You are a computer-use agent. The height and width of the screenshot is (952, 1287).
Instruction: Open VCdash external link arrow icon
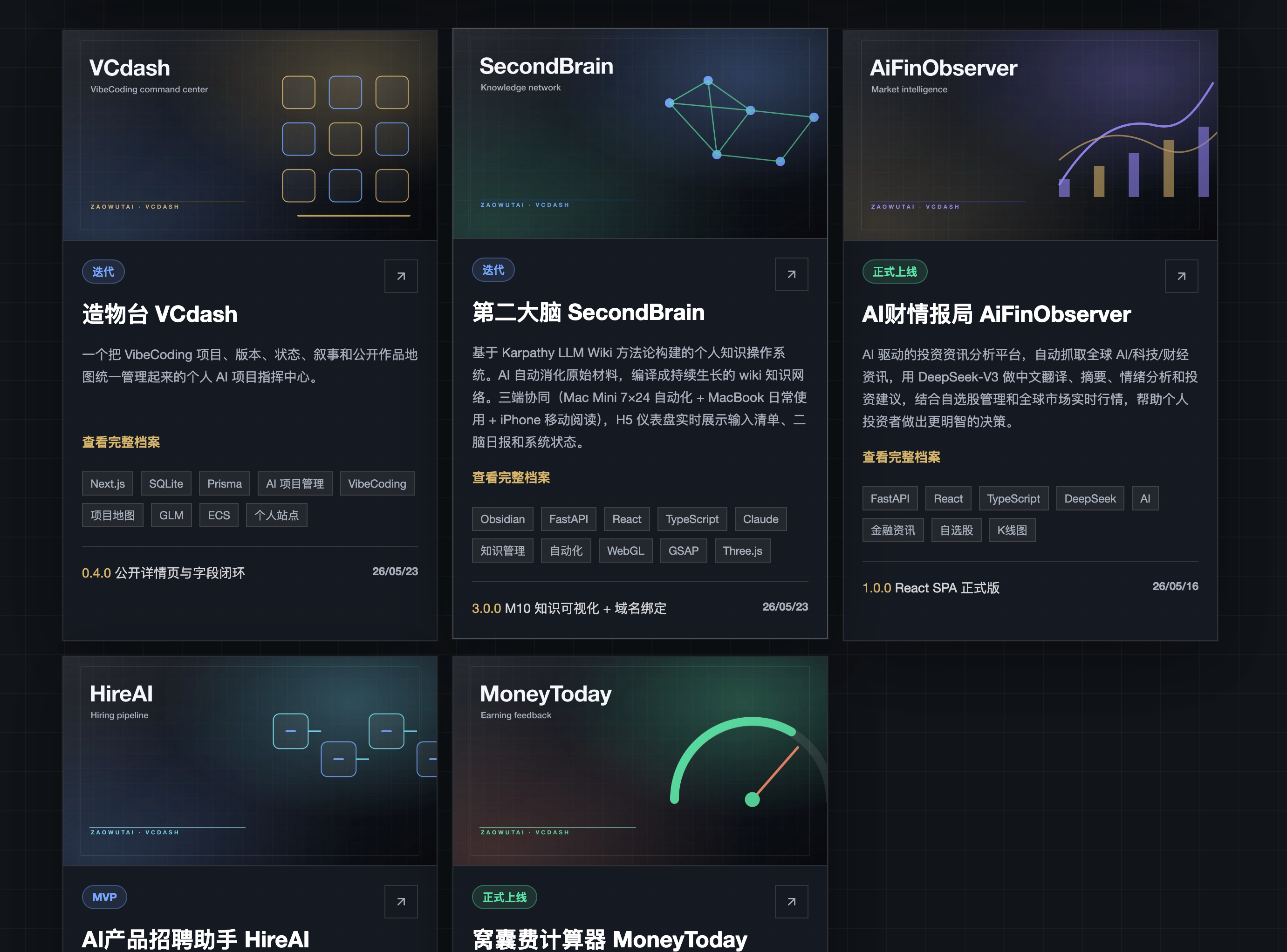[x=401, y=276]
